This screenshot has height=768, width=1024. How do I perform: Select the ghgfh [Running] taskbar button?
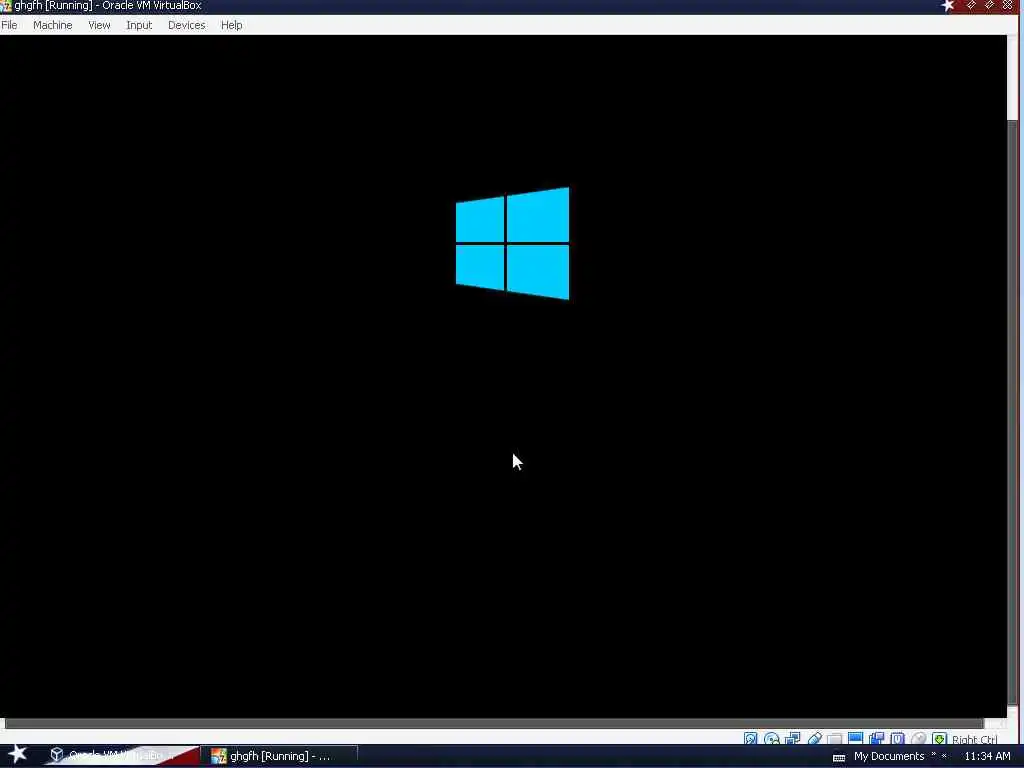pyautogui.click(x=281, y=756)
